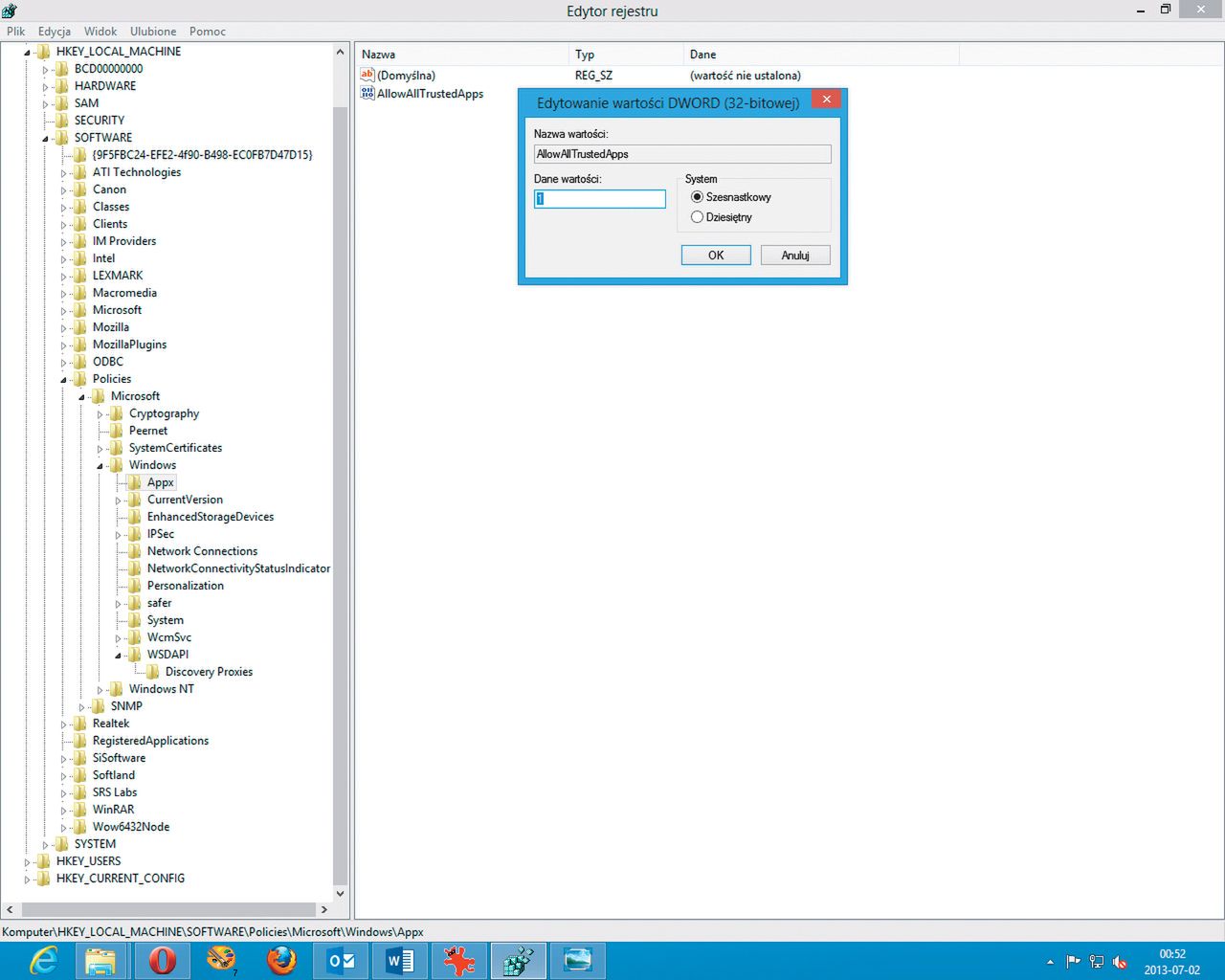Launch Opera browser from the taskbar
Screen dimensions: 1225x980
(x=163, y=960)
